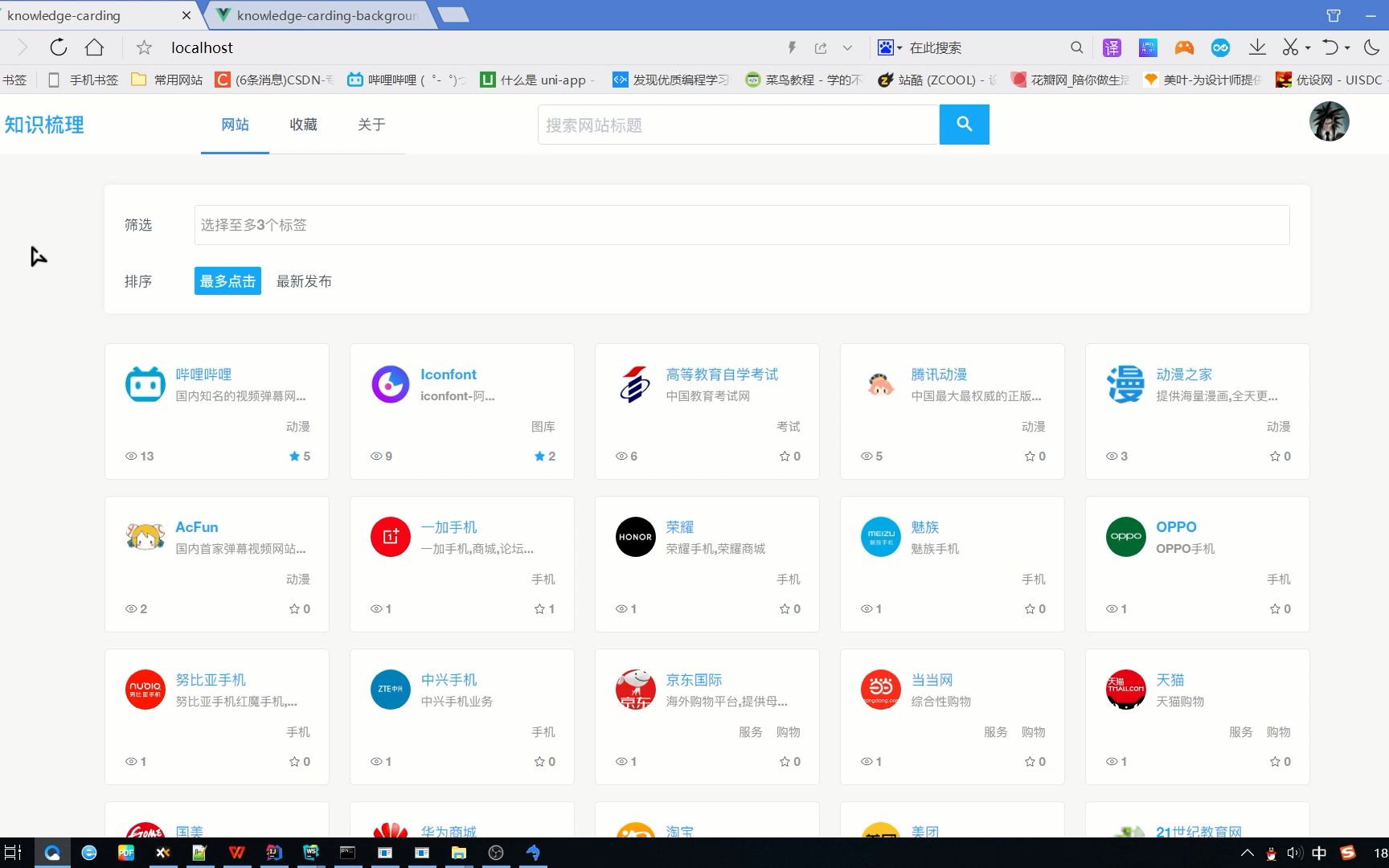Show hidden system tray icons chevron

coord(1247,853)
